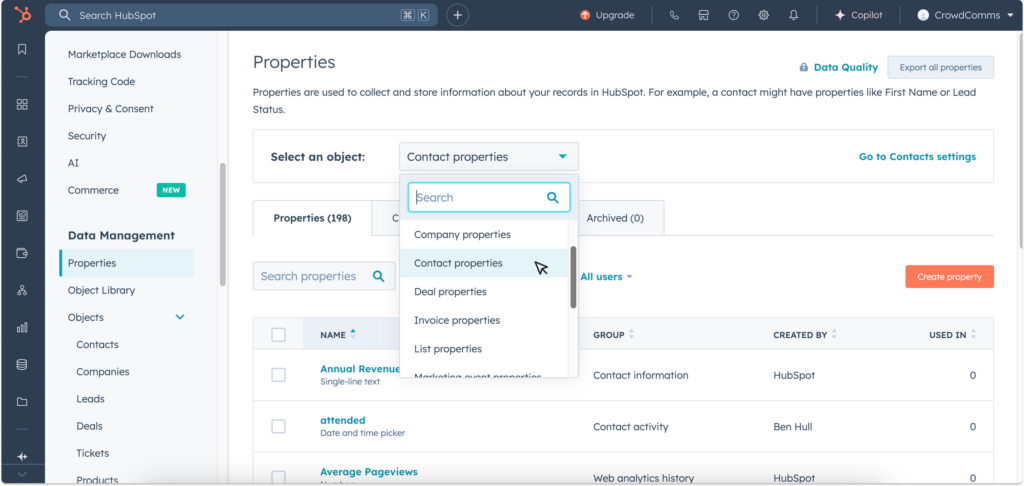Check the Annual Revenue row checkbox
Image resolution: width=1024 pixels, height=486 pixels.
[x=278, y=375]
